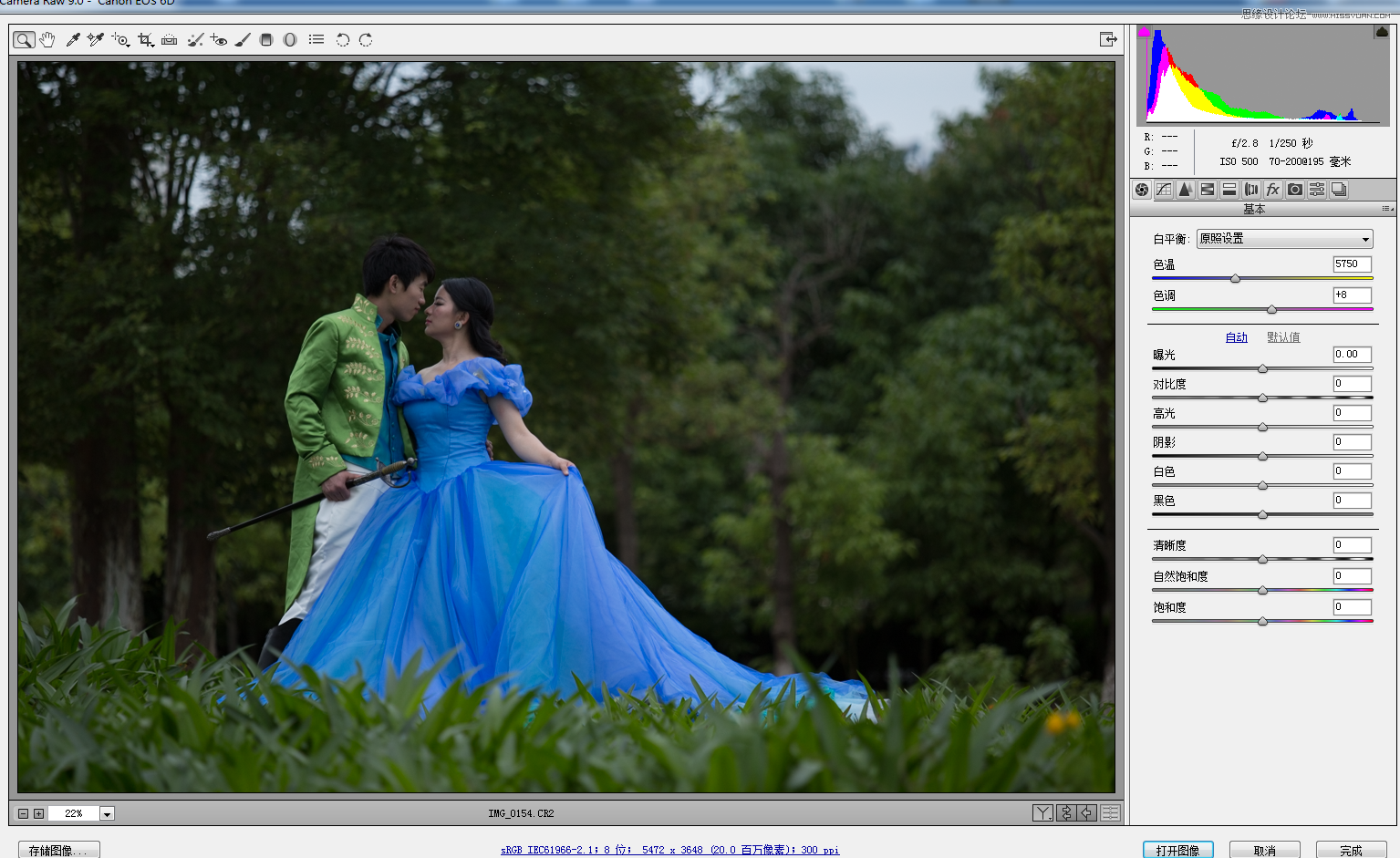Image resolution: width=1400 pixels, height=858 pixels.
Task: Open the Presets panel tab
Action: [1317, 190]
